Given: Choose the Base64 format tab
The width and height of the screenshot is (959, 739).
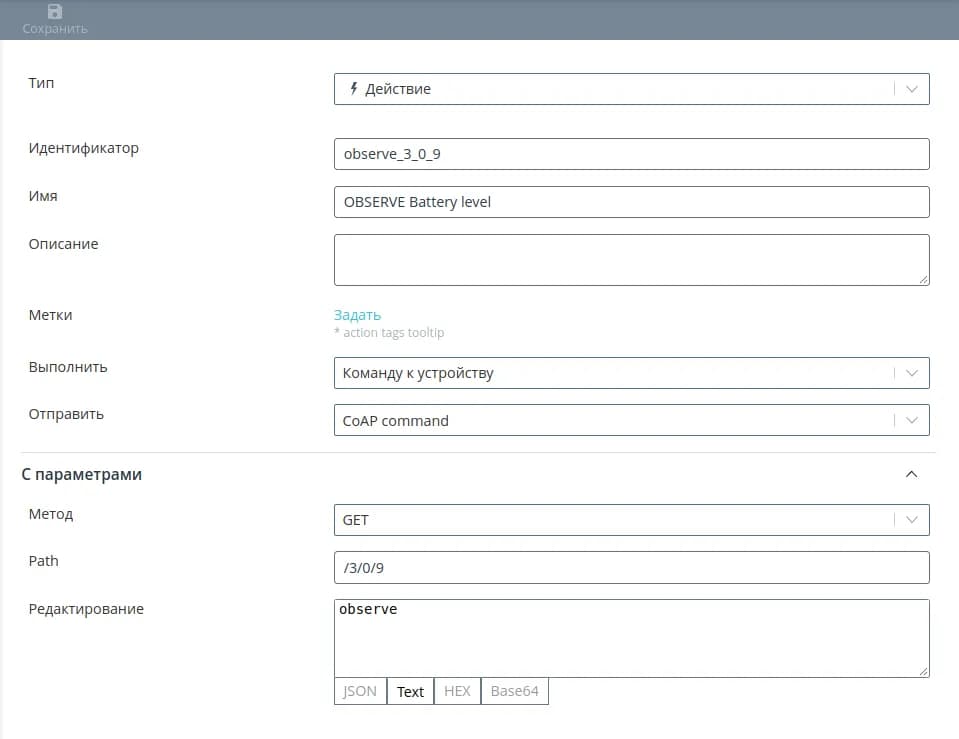Looking at the screenshot, I should 514,691.
